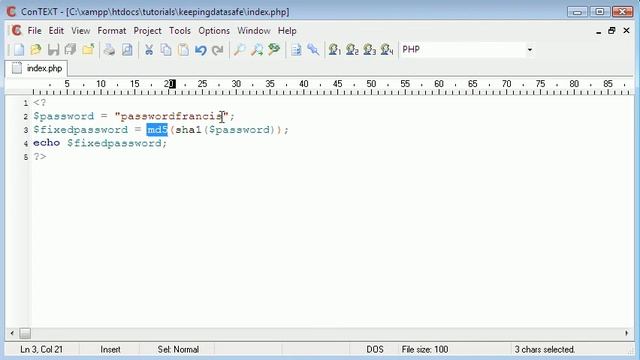The height and width of the screenshot is (360, 640).
Task: Click the Ln 3, Col 21 status entry
Action: point(41,349)
